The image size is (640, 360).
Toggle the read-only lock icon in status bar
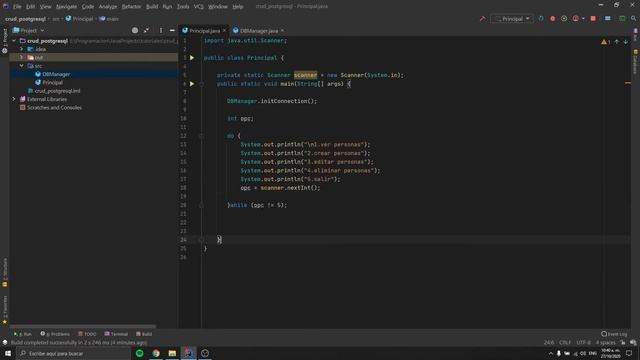click(x=623, y=342)
